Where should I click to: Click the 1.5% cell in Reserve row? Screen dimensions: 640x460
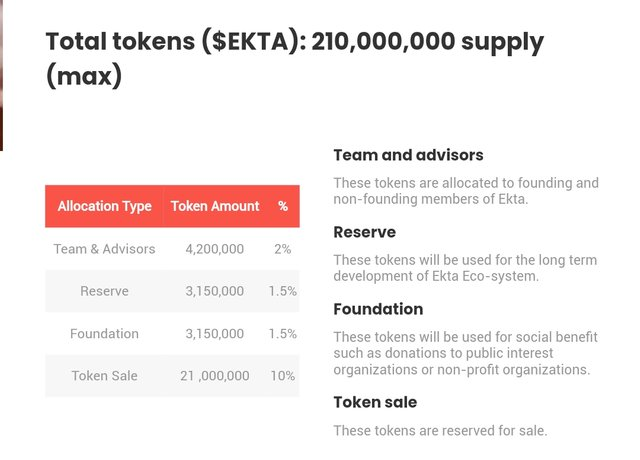[282, 291]
